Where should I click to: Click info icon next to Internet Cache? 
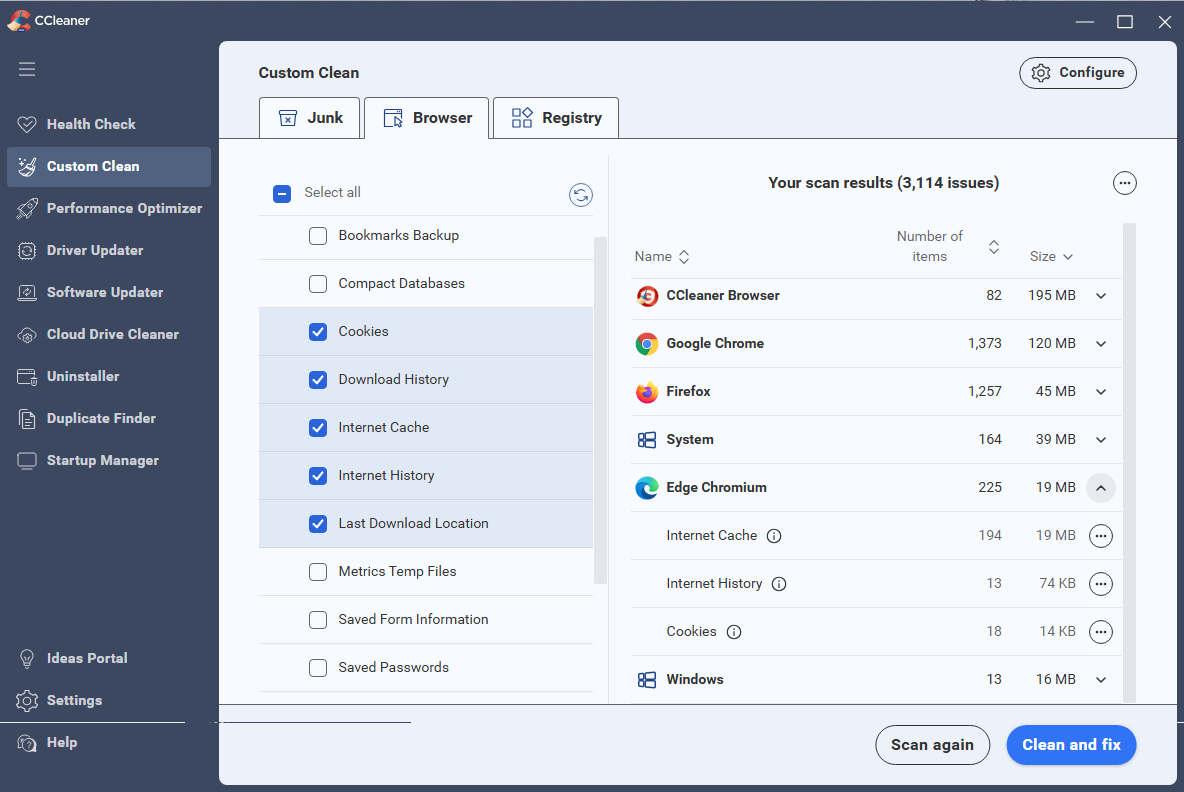(x=774, y=536)
